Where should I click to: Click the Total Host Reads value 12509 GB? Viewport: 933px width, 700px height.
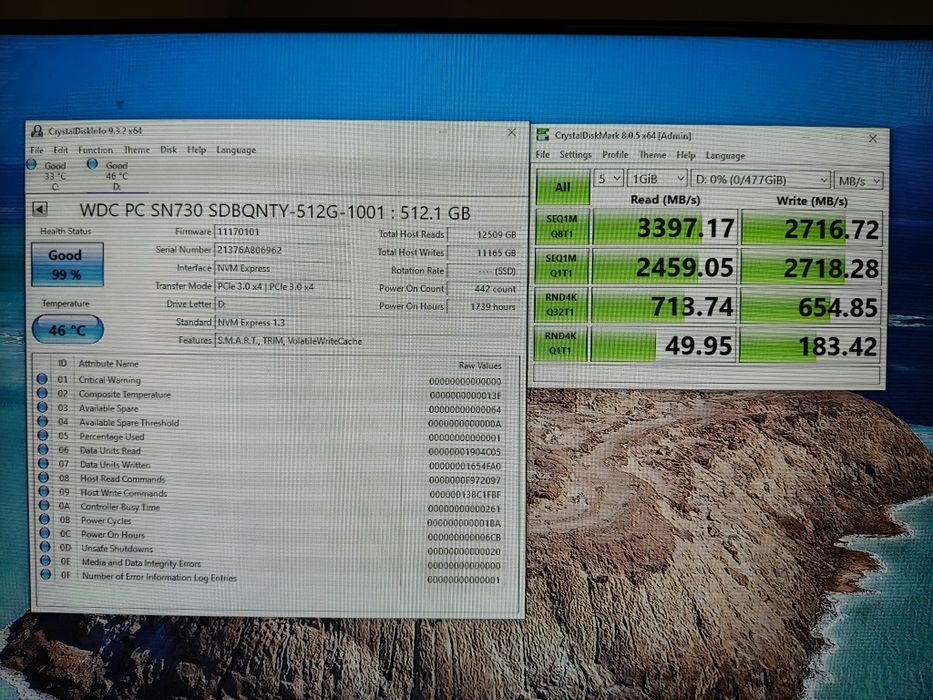(x=483, y=235)
